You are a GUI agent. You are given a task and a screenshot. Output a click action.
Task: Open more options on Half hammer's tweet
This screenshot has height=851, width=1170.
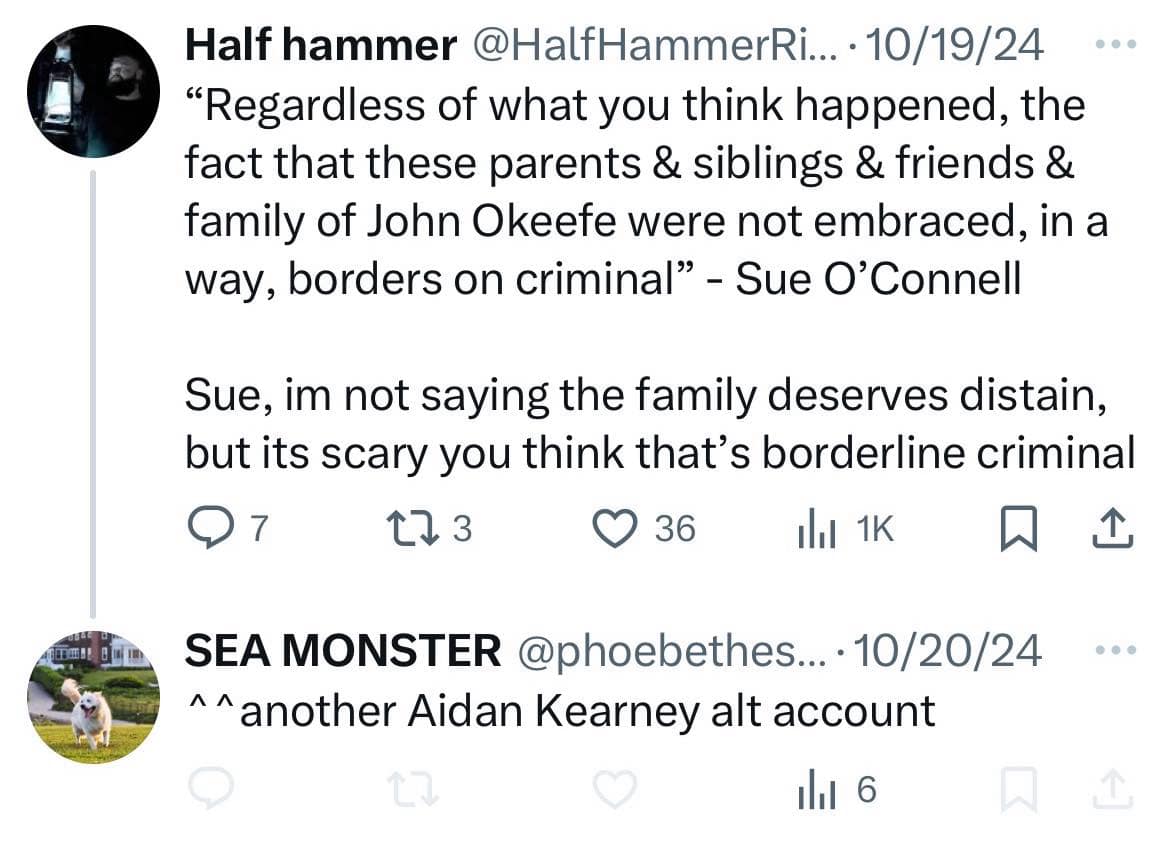pos(1116,44)
